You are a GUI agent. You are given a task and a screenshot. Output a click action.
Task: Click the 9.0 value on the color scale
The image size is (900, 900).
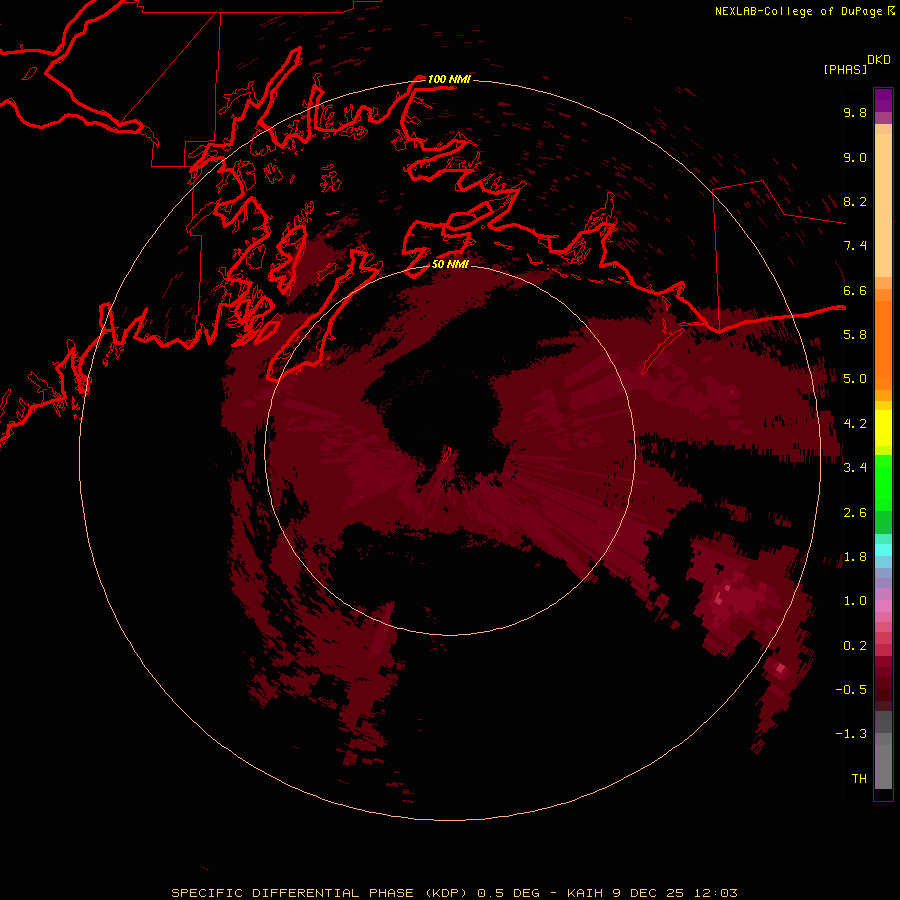[x=855, y=157]
